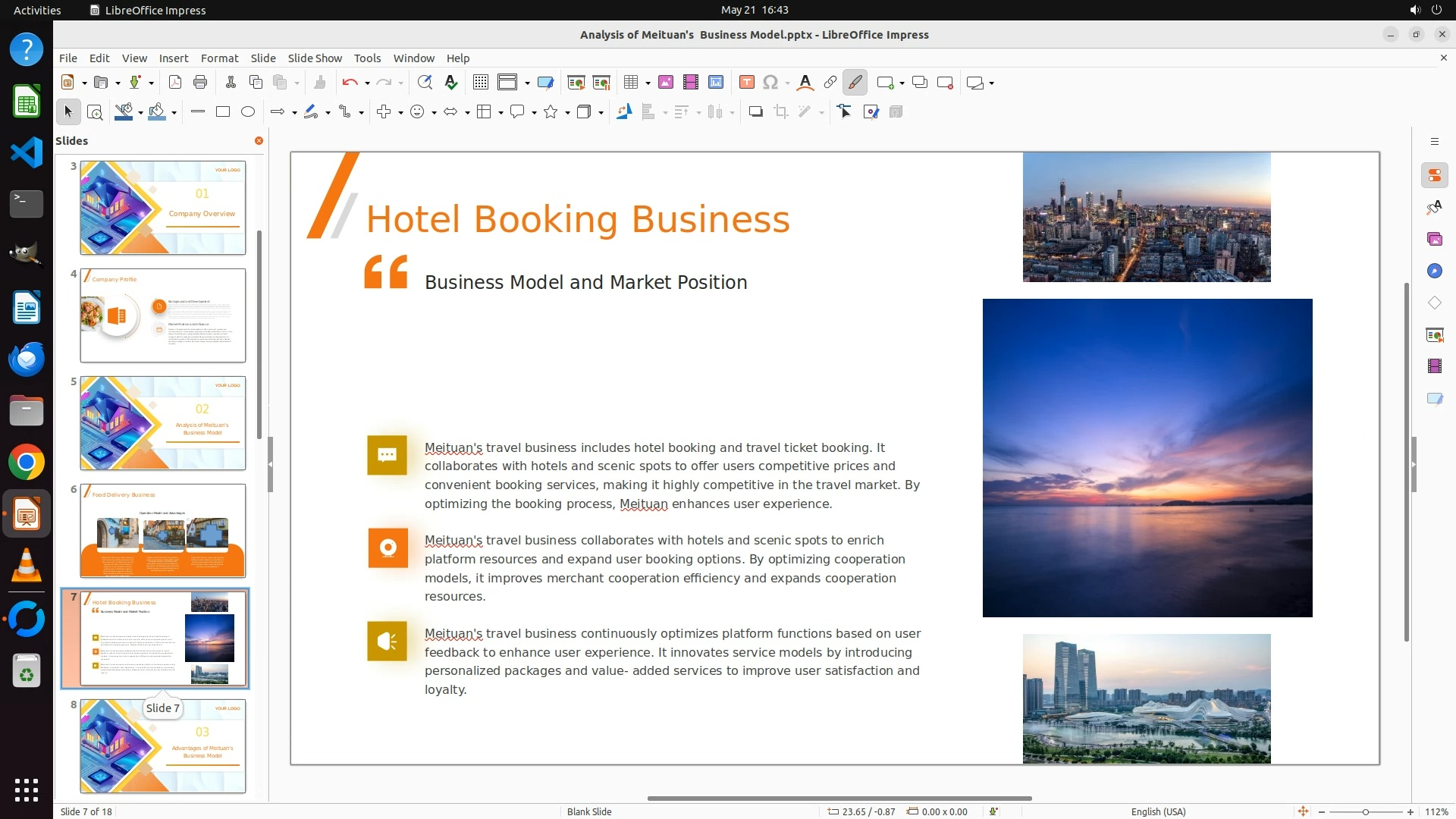Expand the Insert Table dropdown arrow
Viewport: 1456px width, 819px height.
[x=648, y=83]
